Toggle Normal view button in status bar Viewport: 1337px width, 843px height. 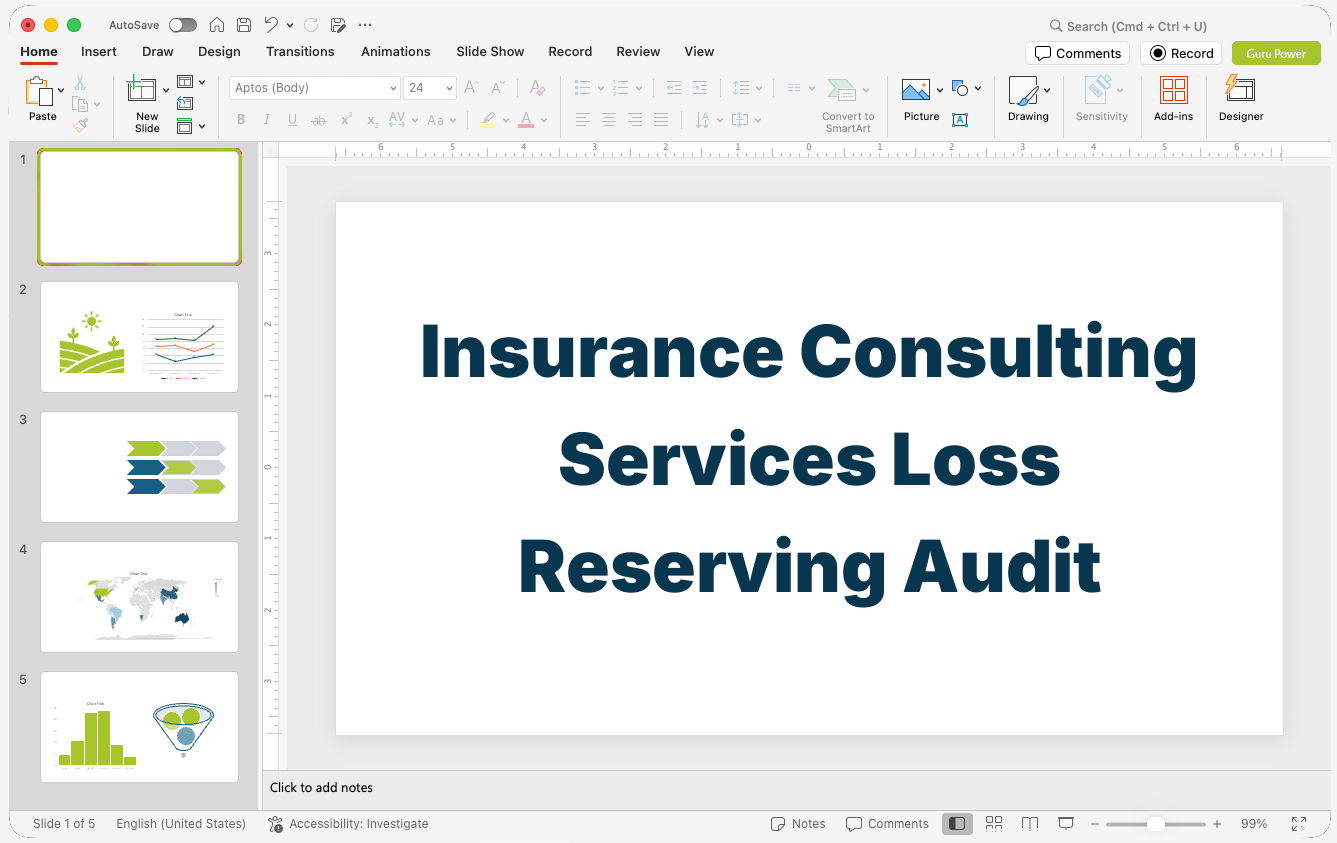point(957,823)
